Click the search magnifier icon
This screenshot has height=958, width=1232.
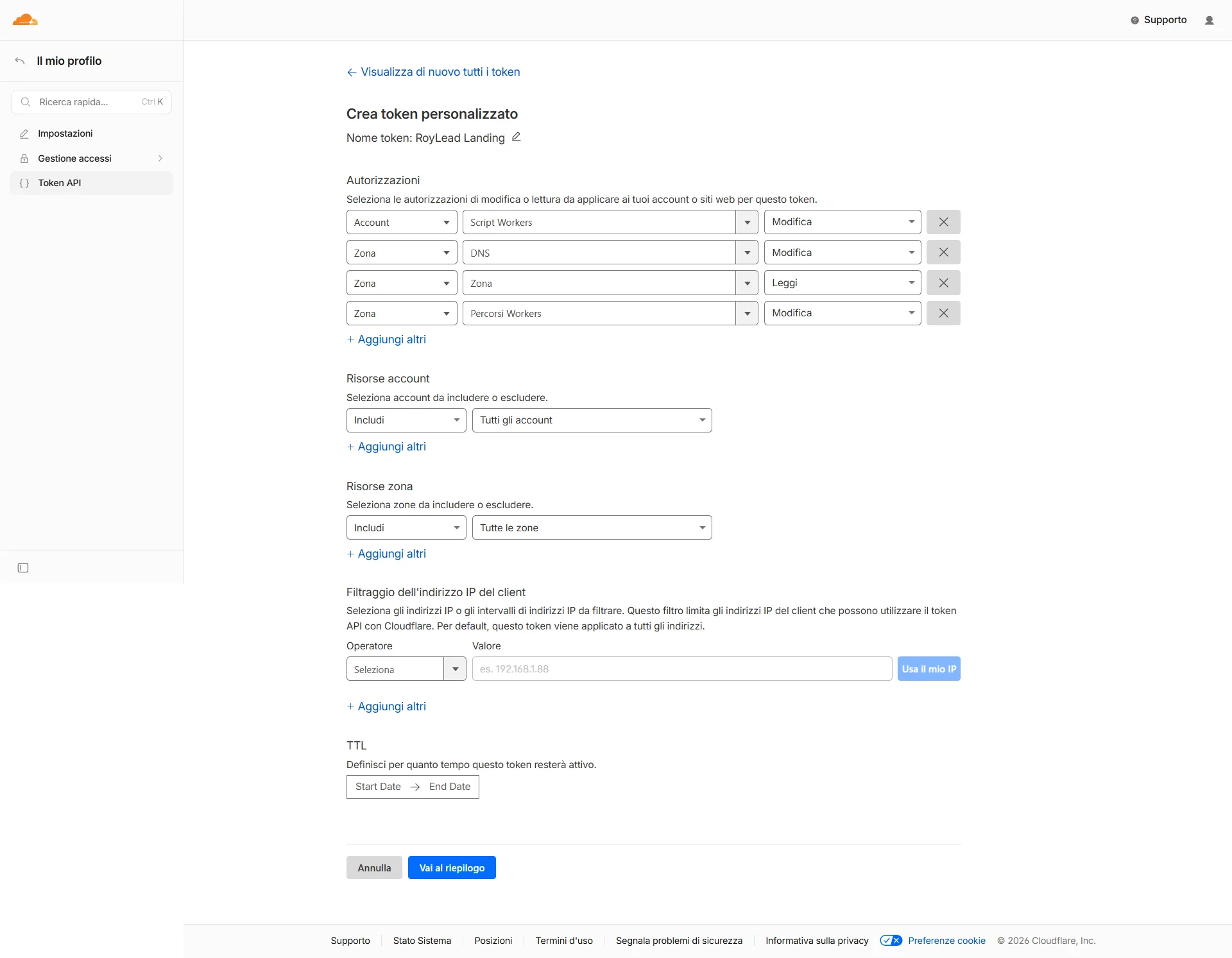(26, 102)
